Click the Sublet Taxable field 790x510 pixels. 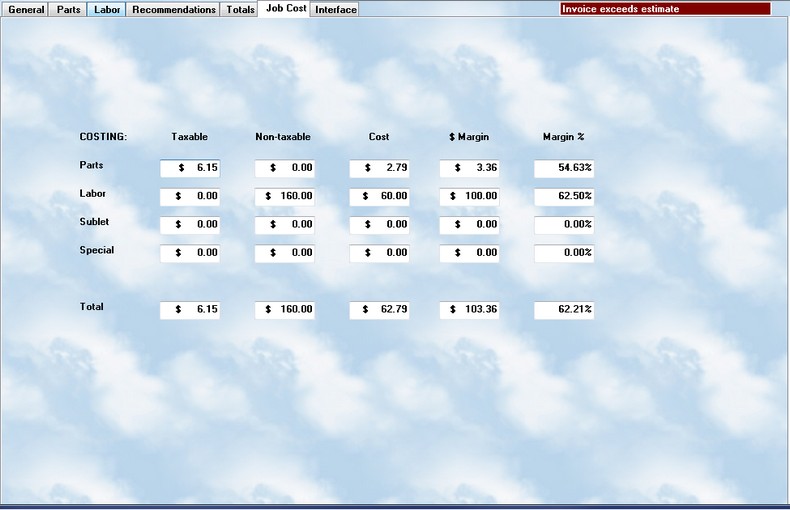[x=190, y=225]
